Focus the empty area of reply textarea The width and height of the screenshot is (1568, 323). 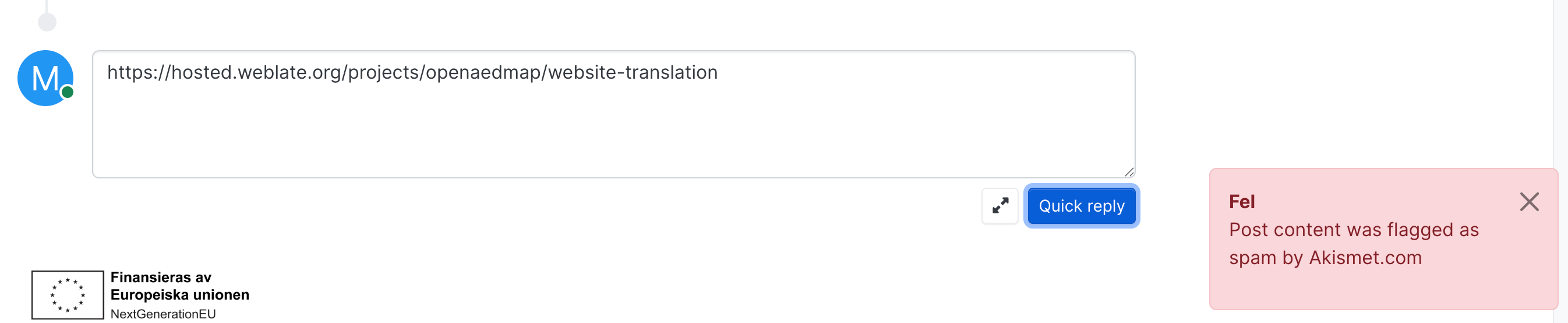[609, 134]
